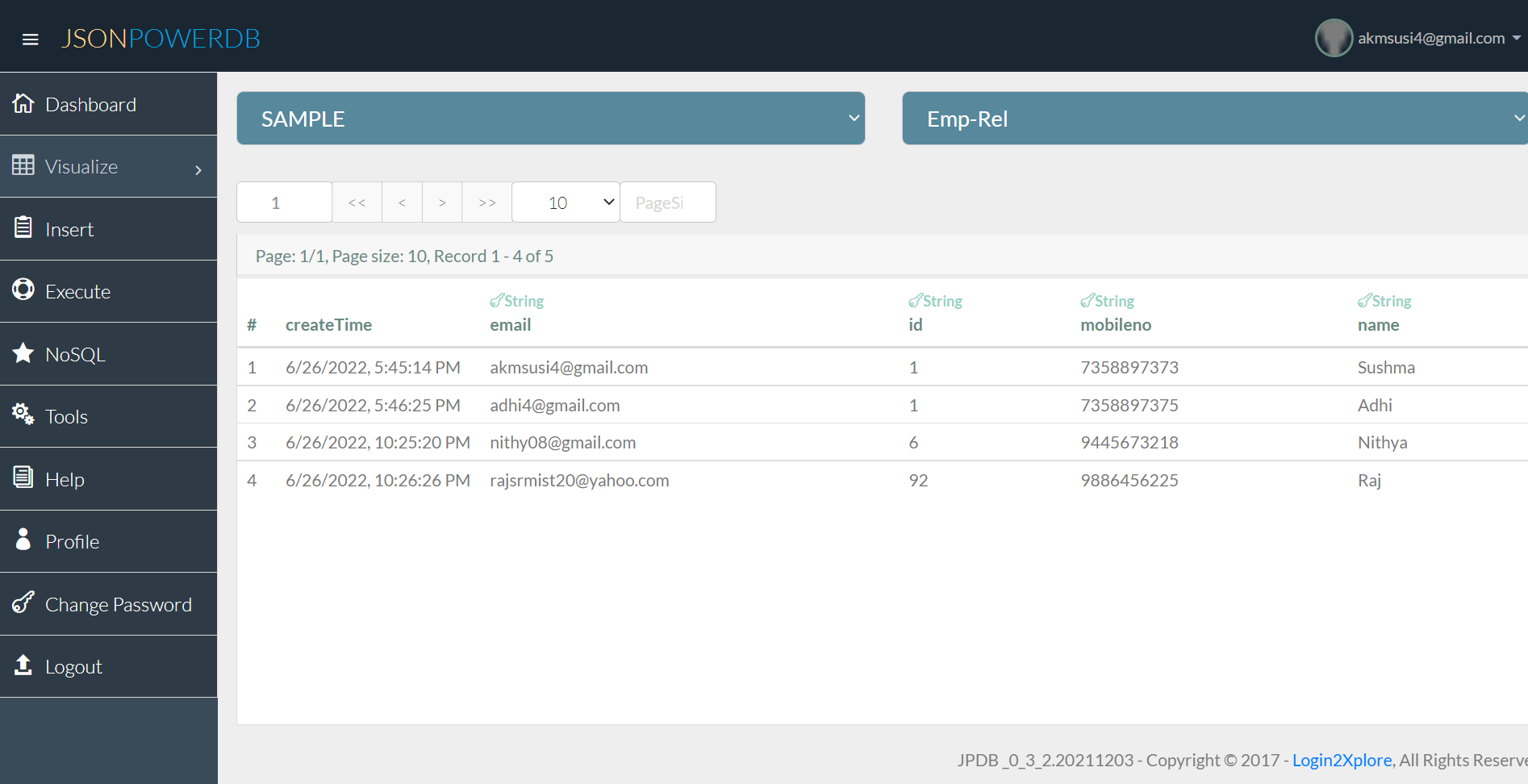Viewport: 1528px width, 784px height.
Task: Open Insert using its clipboard icon
Action: [23, 228]
